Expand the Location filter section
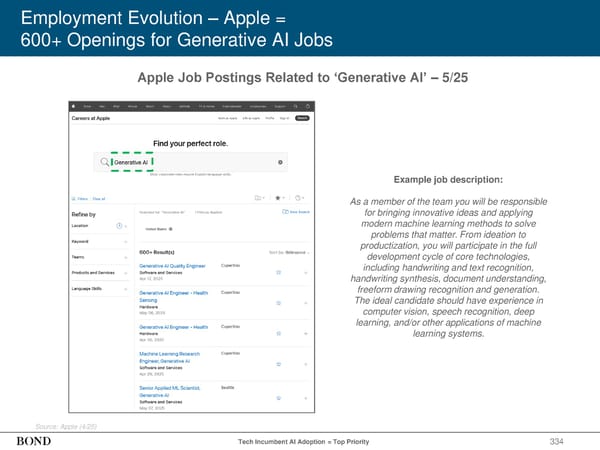600x450 pixels. [x=124, y=225]
